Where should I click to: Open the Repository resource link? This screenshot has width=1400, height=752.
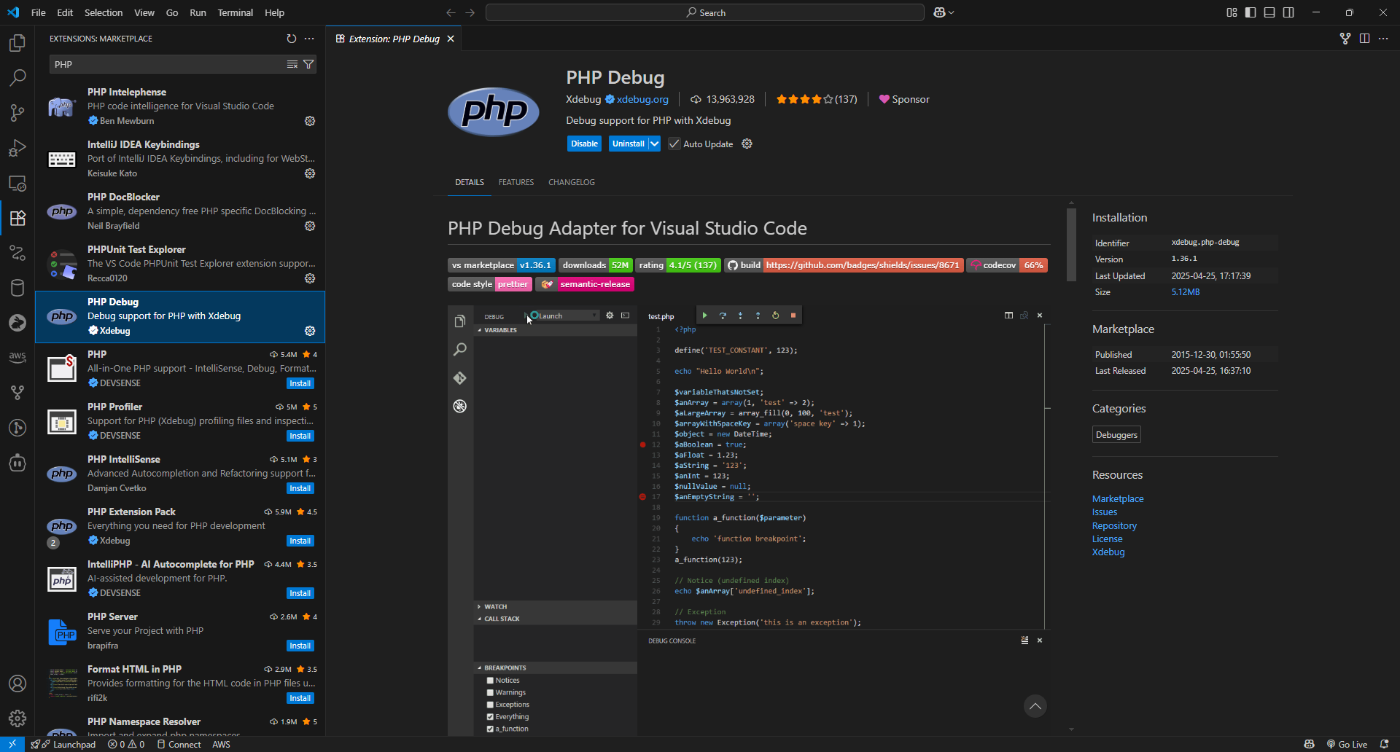pyautogui.click(x=1114, y=526)
